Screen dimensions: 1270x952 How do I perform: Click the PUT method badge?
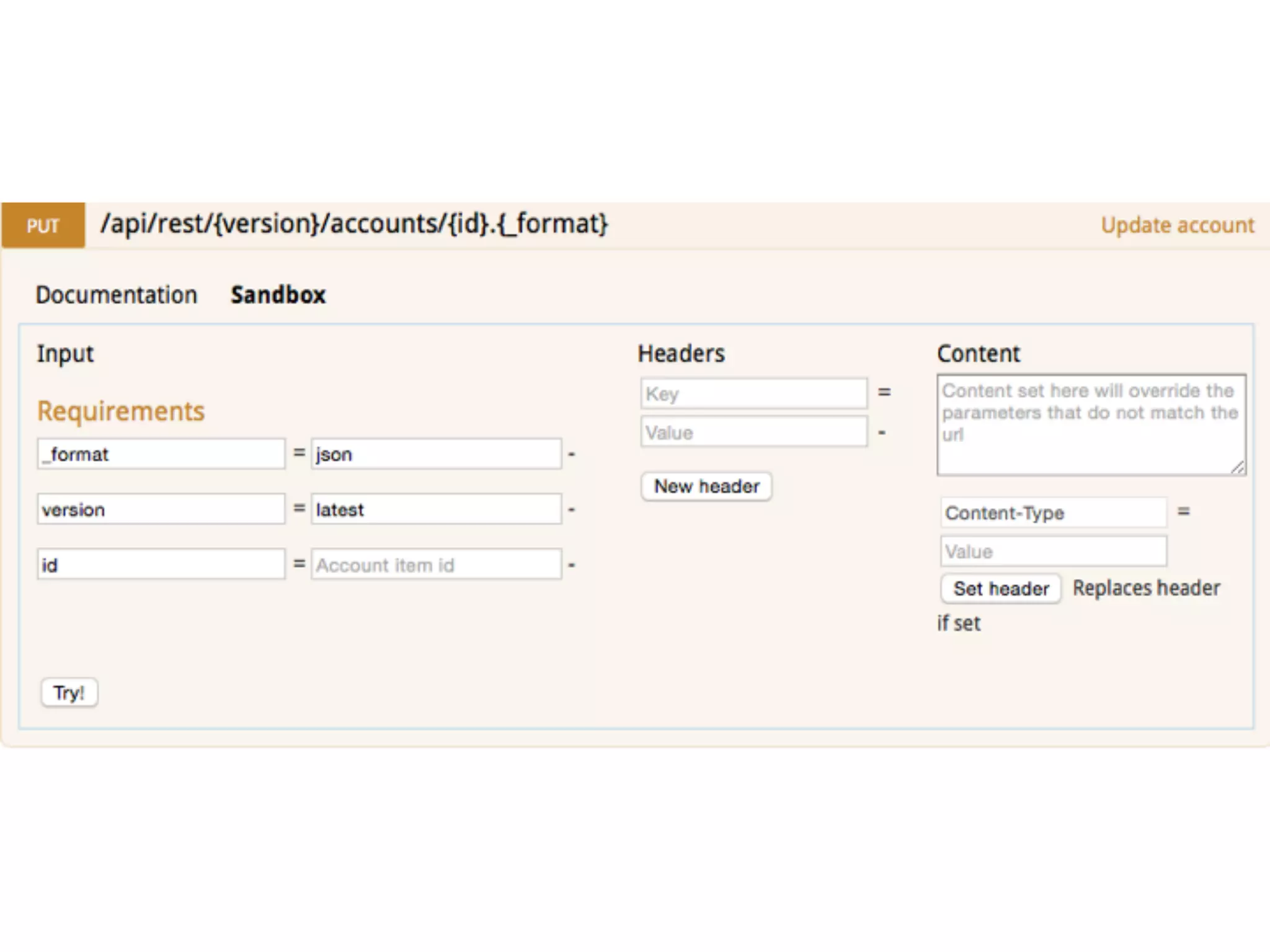[x=43, y=226]
